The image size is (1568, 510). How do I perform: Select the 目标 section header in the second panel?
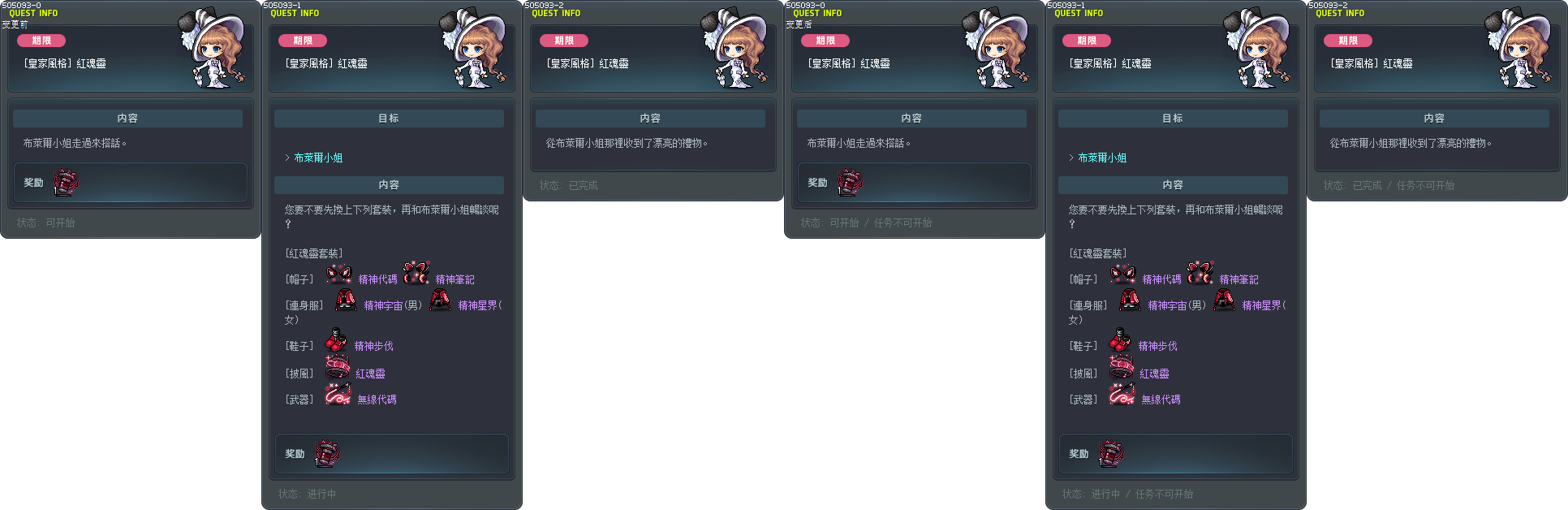click(x=389, y=119)
